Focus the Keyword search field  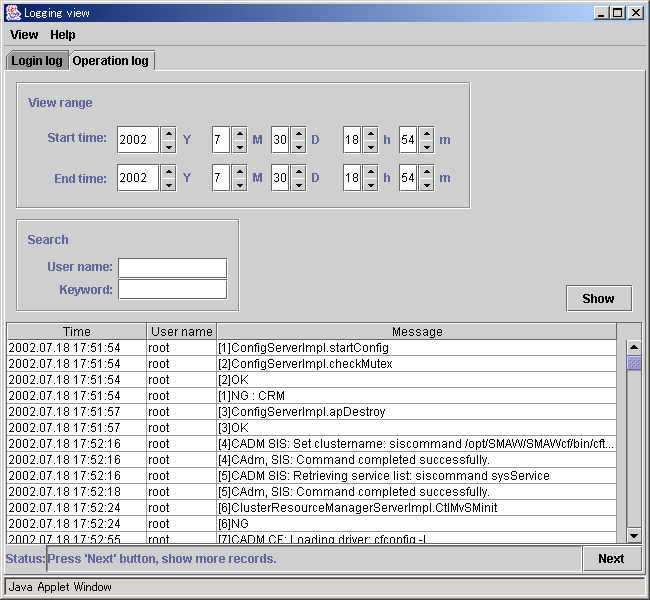172,290
